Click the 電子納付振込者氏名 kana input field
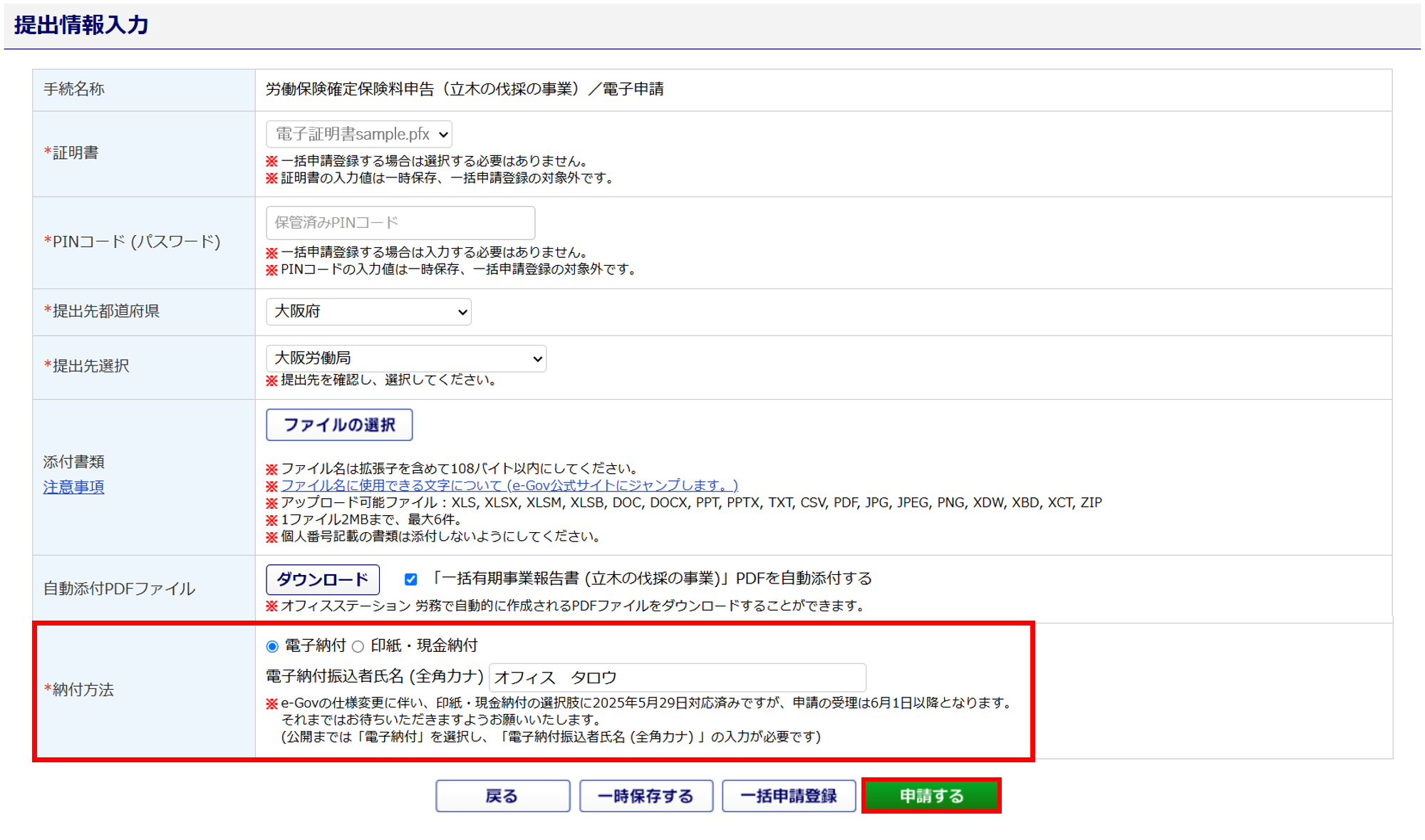Image resolution: width=1425 pixels, height=840 pixels. [677, 677]
